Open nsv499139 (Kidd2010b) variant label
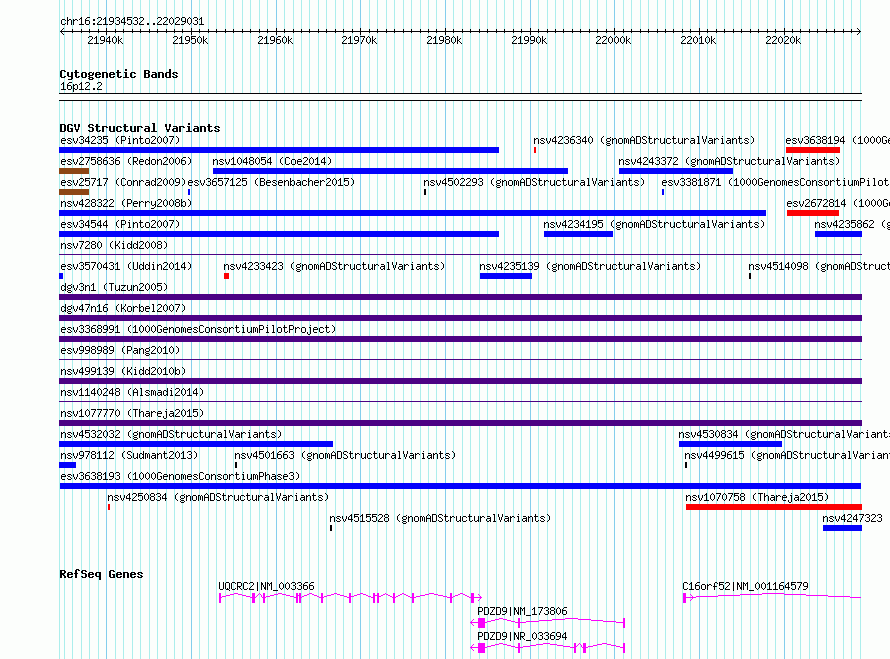Image resolution: width=890 pixels, height=659 pixels. tap(123, 371)
